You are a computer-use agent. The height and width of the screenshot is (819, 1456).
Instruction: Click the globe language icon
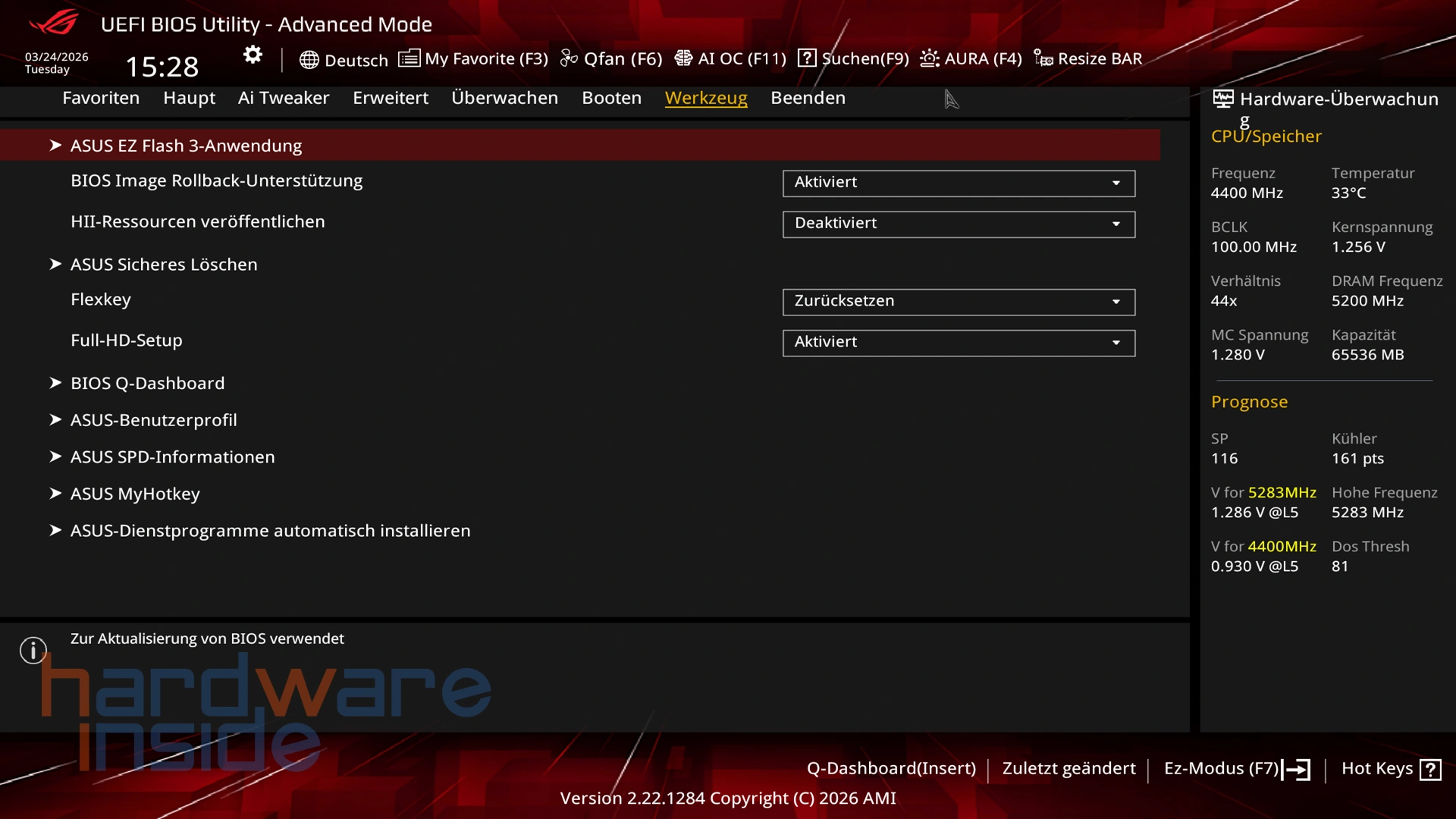click(x=309, y=60)
